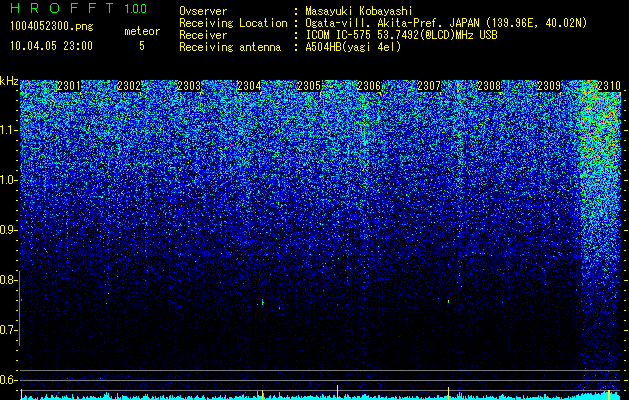Click the date stamp 10.04.05 23:00
The image size is (629, 400).
[51, 46]
